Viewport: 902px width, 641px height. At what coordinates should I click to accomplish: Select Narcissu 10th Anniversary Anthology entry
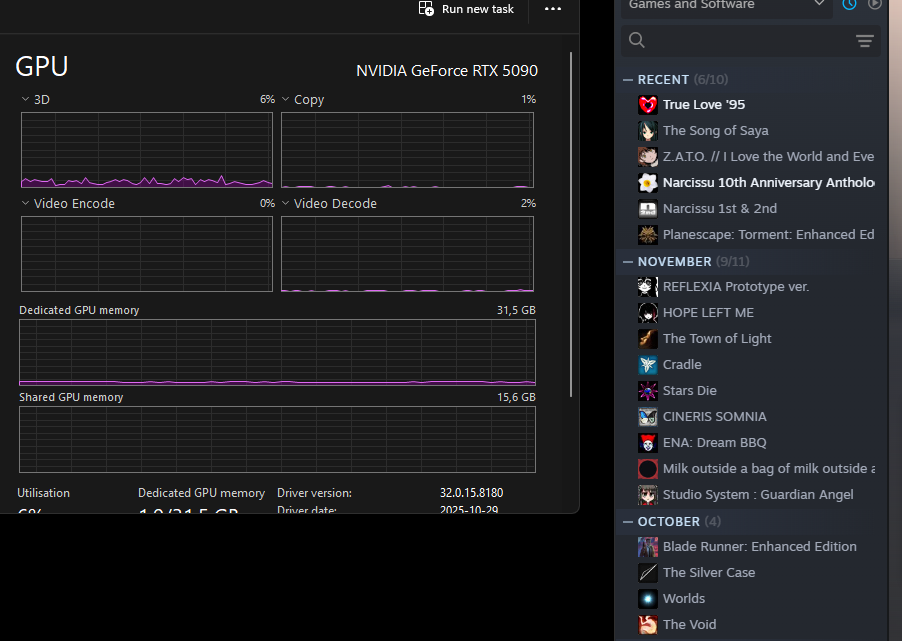point(769,182)
